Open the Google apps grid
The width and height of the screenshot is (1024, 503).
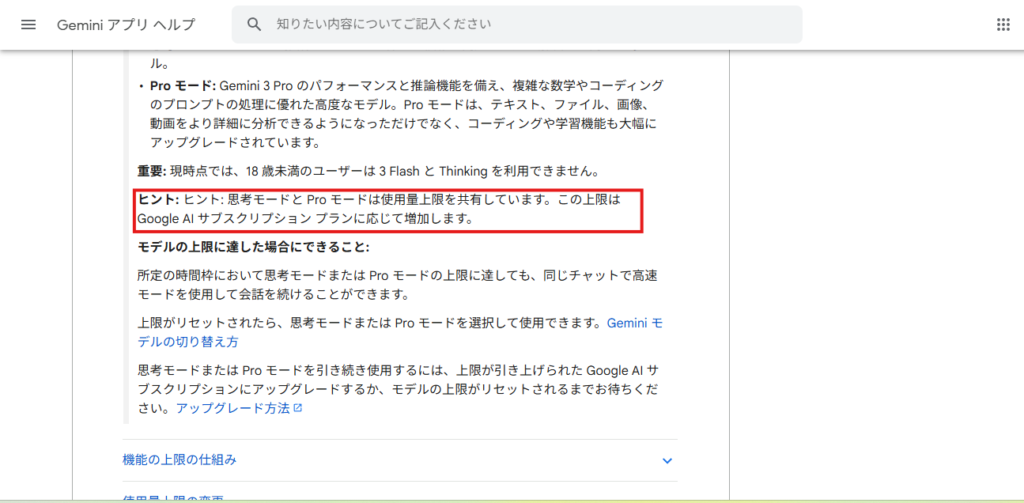click(x=1003, y=24)
